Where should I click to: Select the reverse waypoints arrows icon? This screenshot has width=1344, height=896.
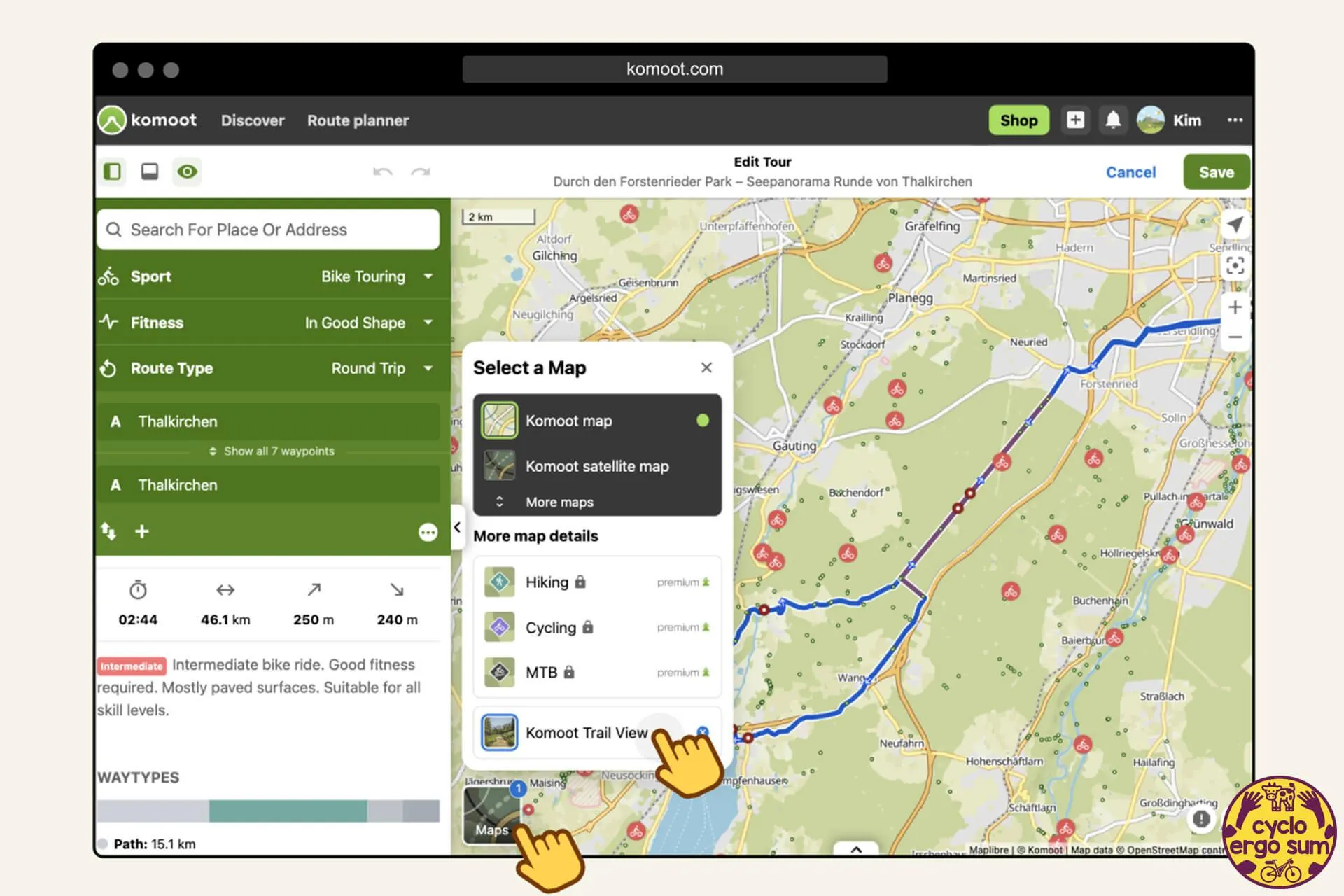tap(108, 531)
